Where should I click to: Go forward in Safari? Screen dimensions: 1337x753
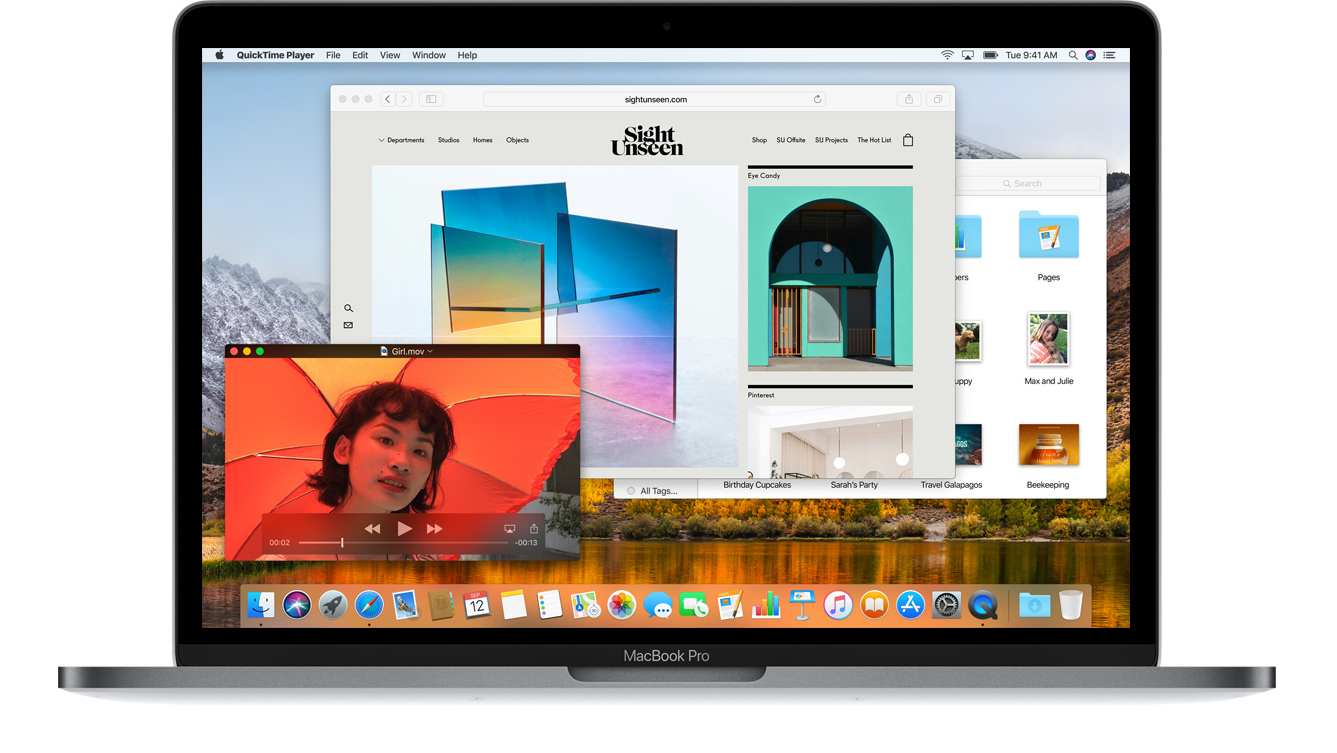404,99
